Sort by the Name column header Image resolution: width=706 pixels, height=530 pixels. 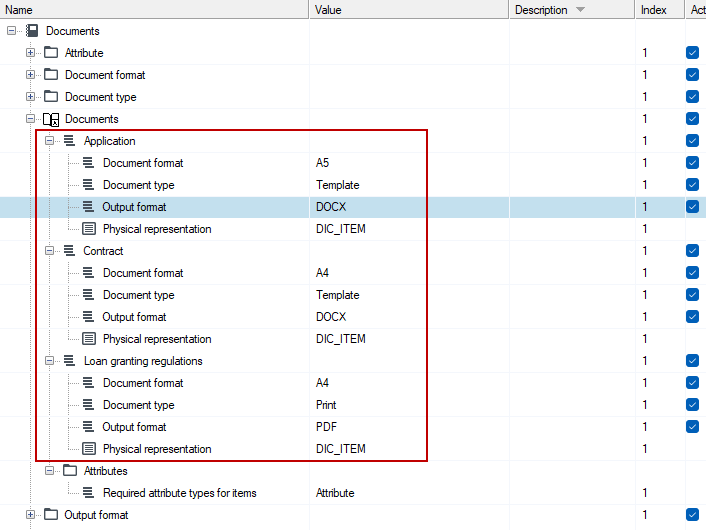pyautogui.click(x=154, y=9)
